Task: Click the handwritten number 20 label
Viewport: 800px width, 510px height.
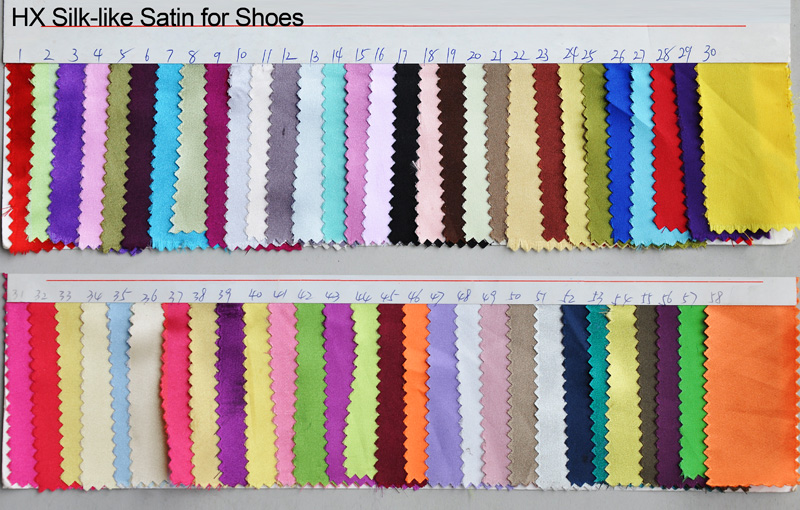Action: (474, 55)
